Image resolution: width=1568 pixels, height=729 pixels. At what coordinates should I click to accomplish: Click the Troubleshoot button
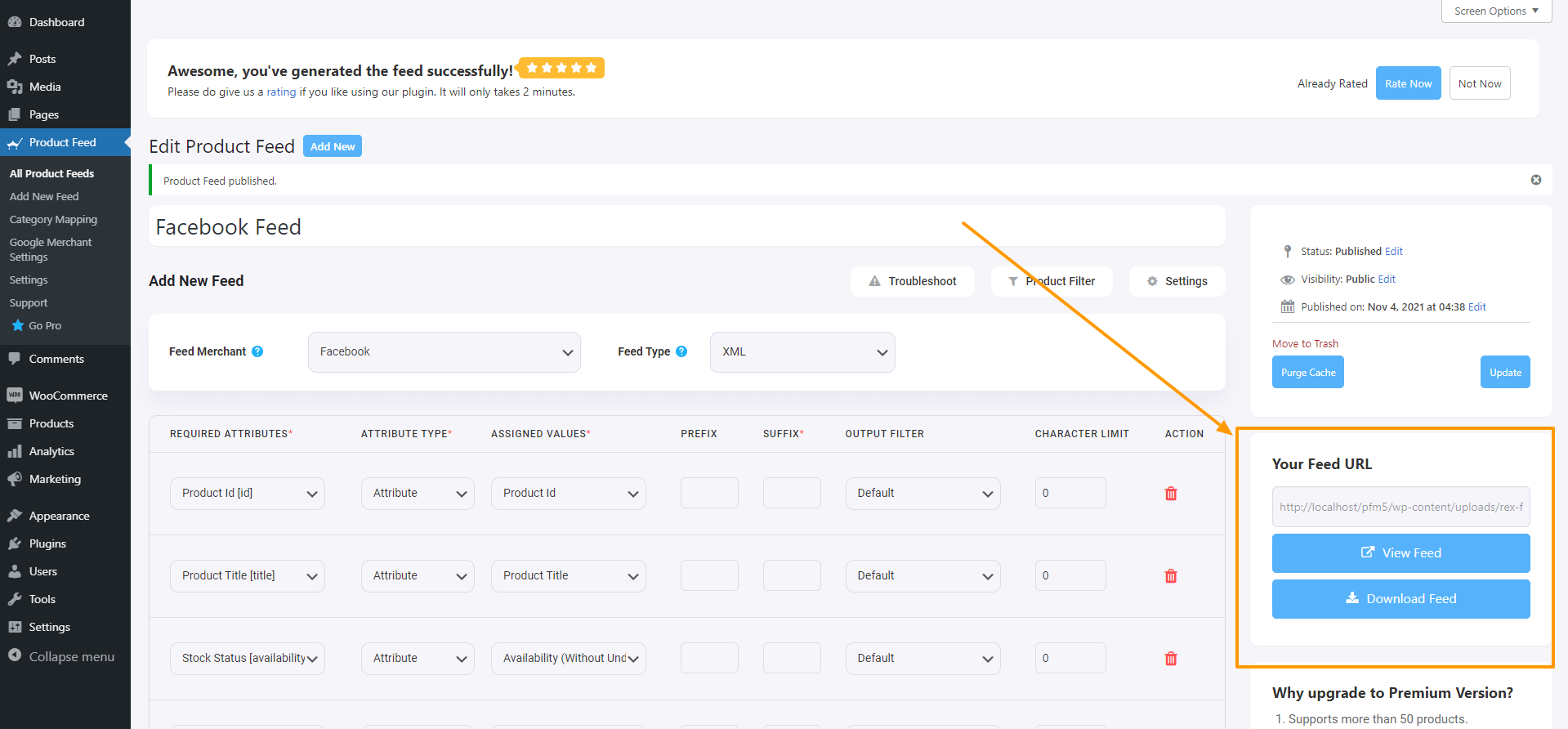913,281
